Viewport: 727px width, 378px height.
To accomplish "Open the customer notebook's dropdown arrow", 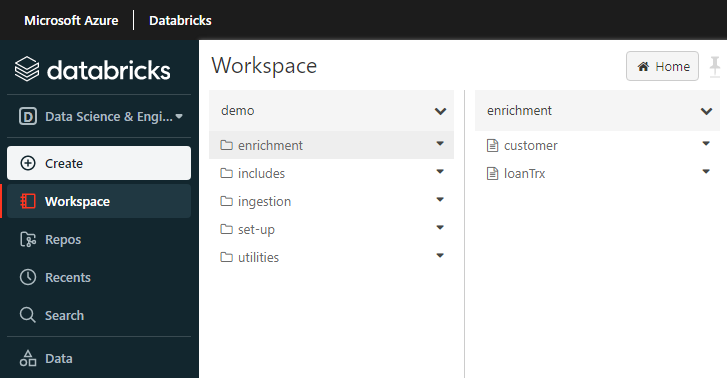I will click(706, 144).
